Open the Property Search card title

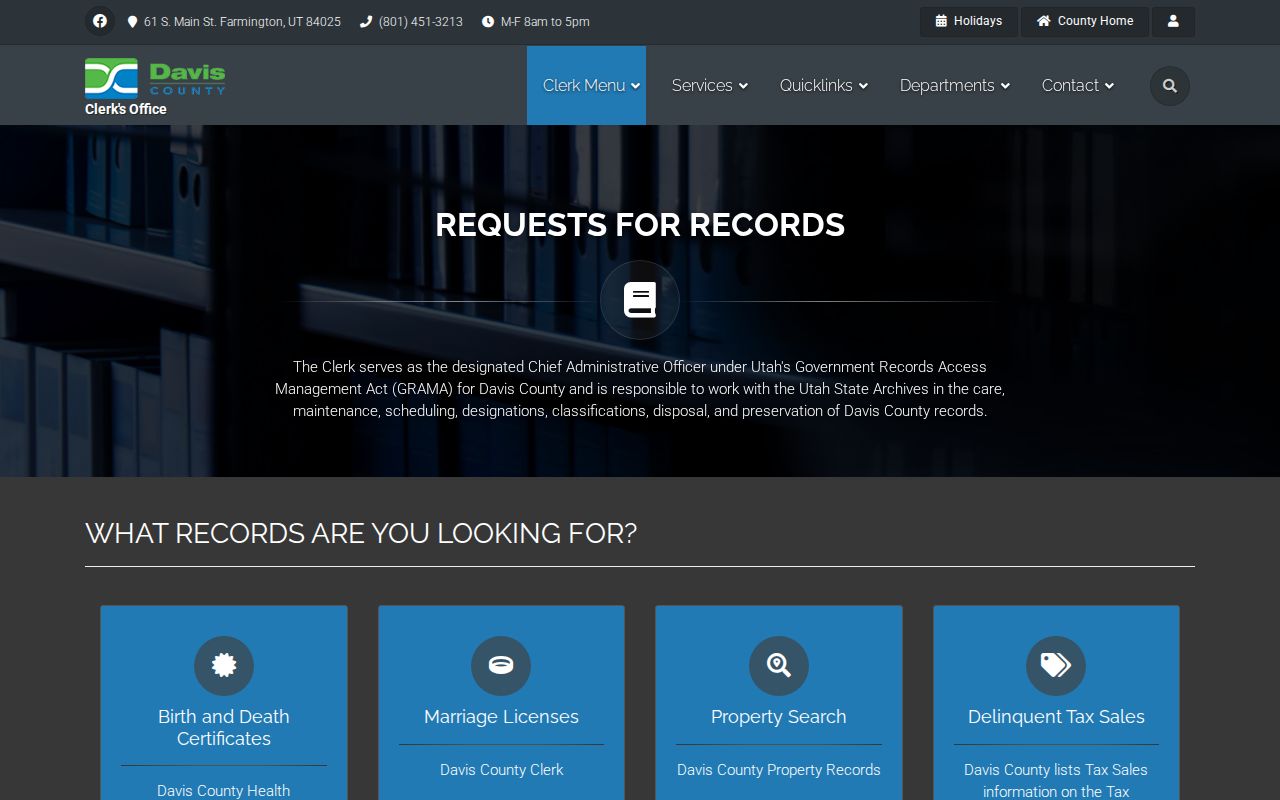pyautogui.click(x=779, y=717)
